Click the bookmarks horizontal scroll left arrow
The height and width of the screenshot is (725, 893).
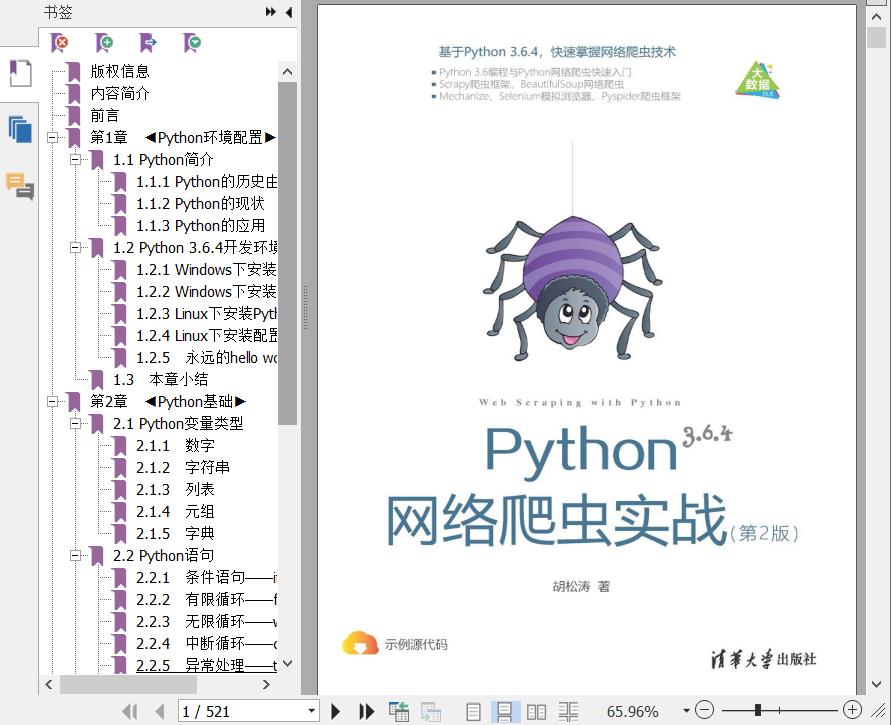pyautogui.click(x=49, y=685)
